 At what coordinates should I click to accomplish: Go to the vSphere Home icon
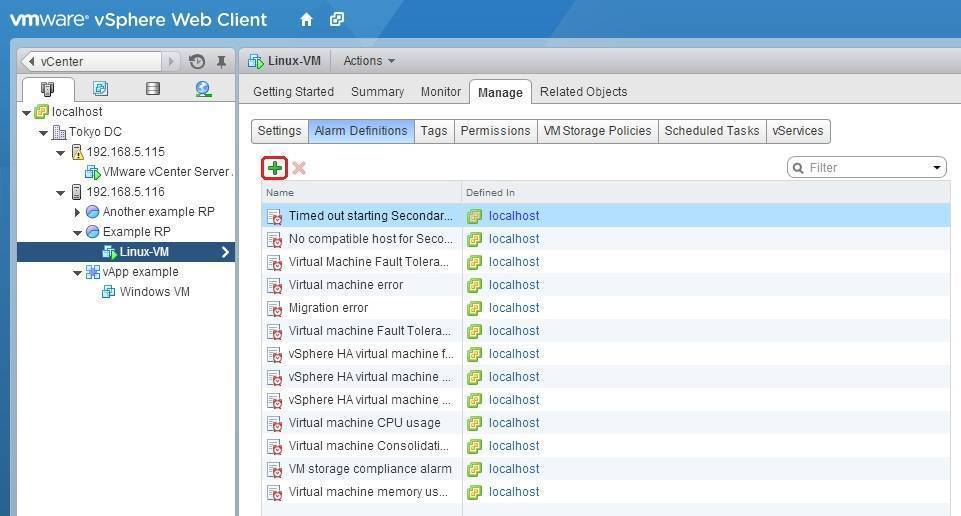click(306, 20)
